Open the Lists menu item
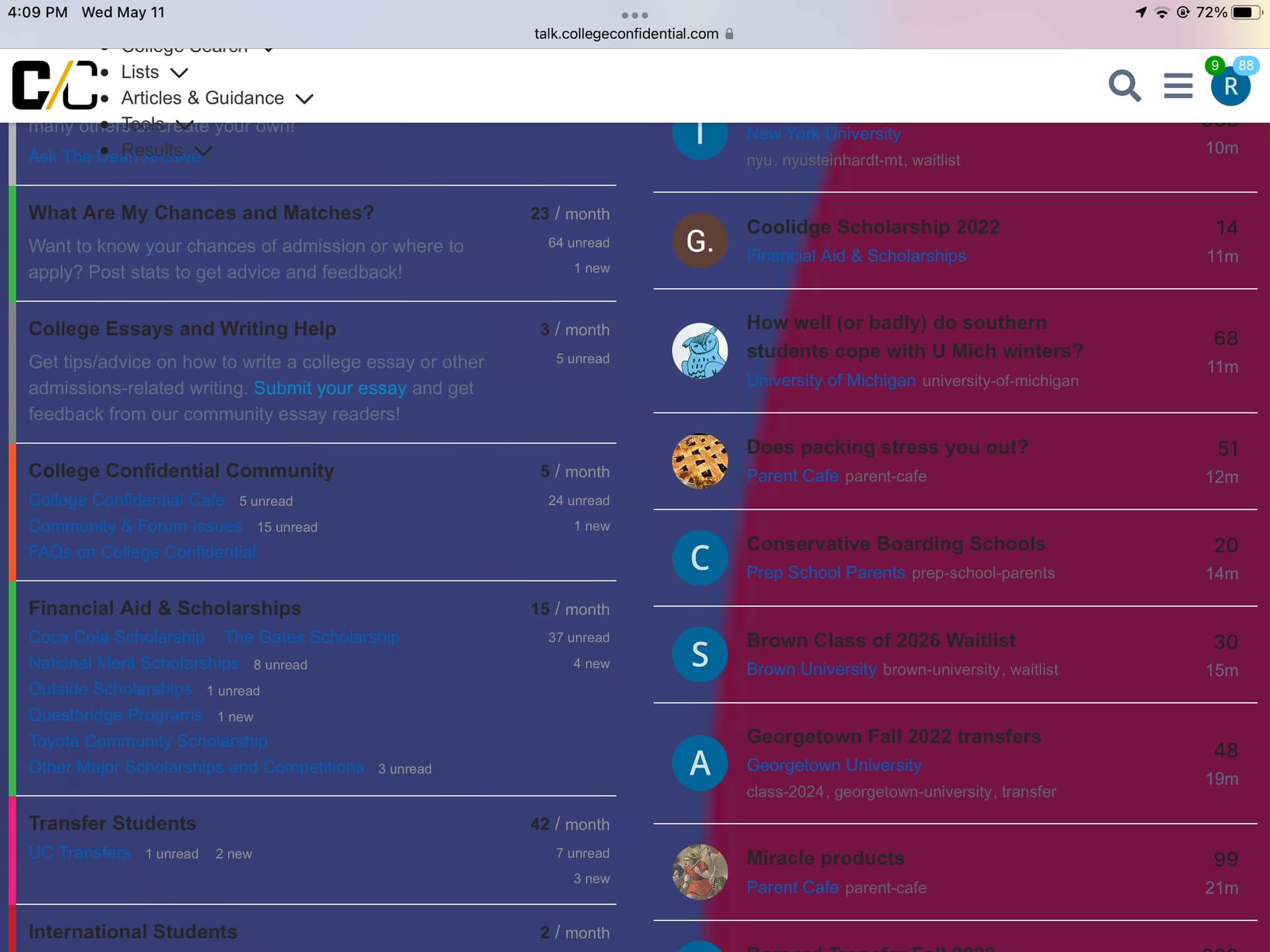The height and width of the screenshot is (952, 1270). tap(140, 71)
